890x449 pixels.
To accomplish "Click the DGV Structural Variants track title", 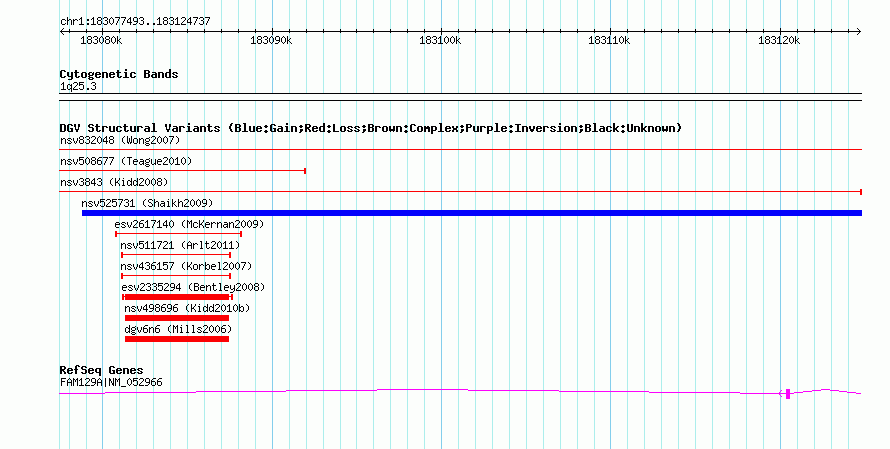I will coord(371,128).
